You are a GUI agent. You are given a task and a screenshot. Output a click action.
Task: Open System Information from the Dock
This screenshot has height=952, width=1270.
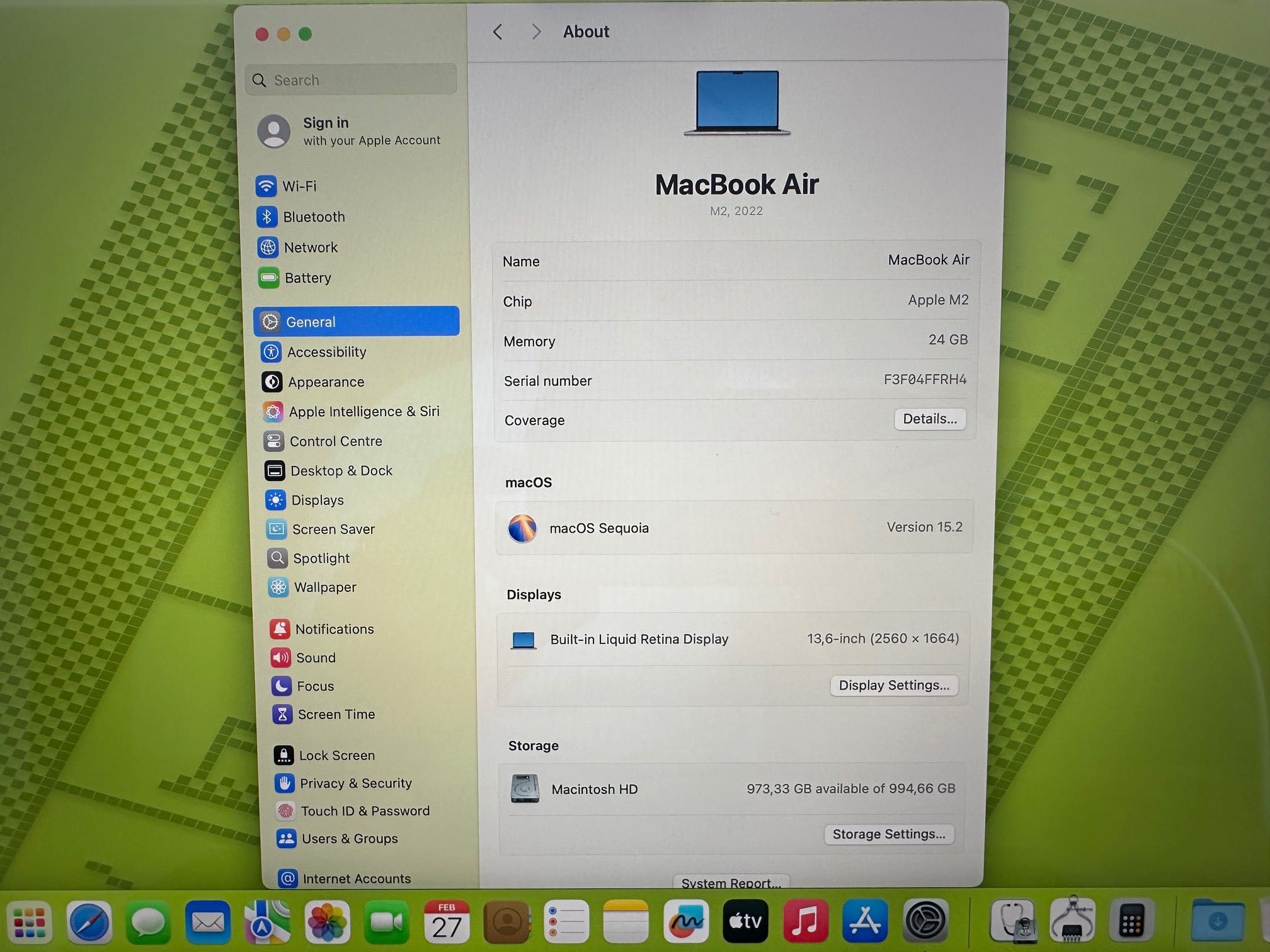pos(1072,920)
